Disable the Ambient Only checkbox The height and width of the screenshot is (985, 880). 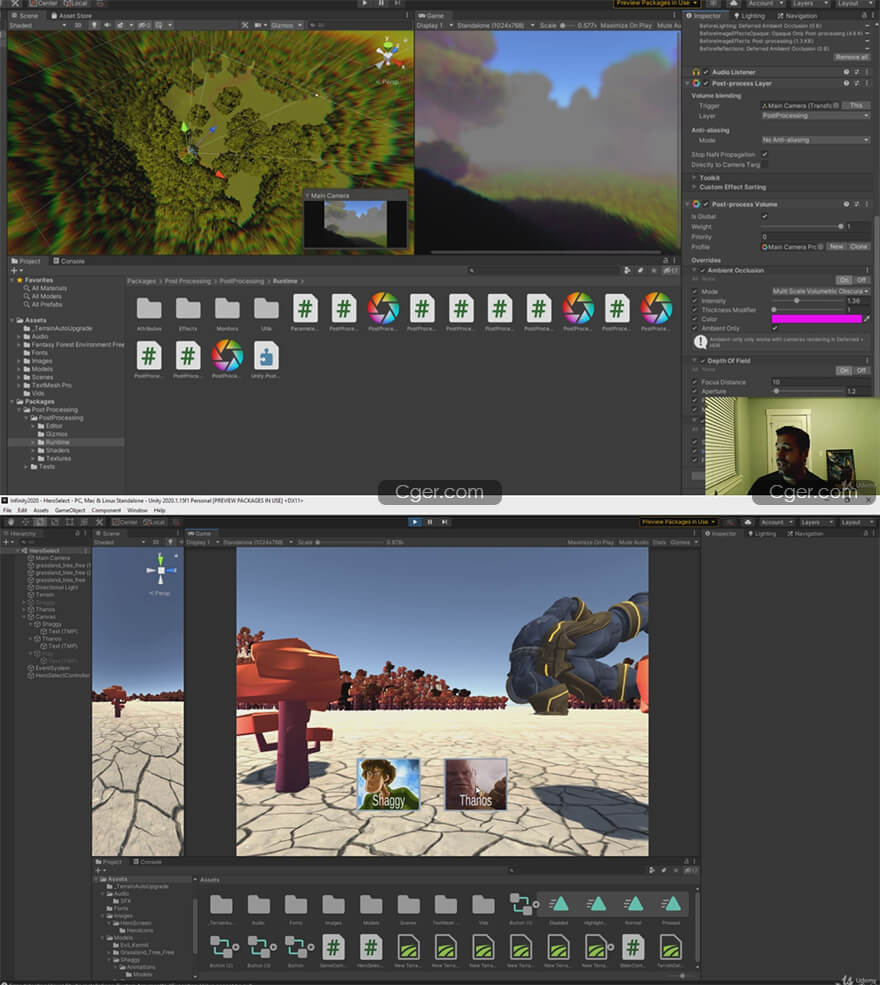(x=774, y=328)
